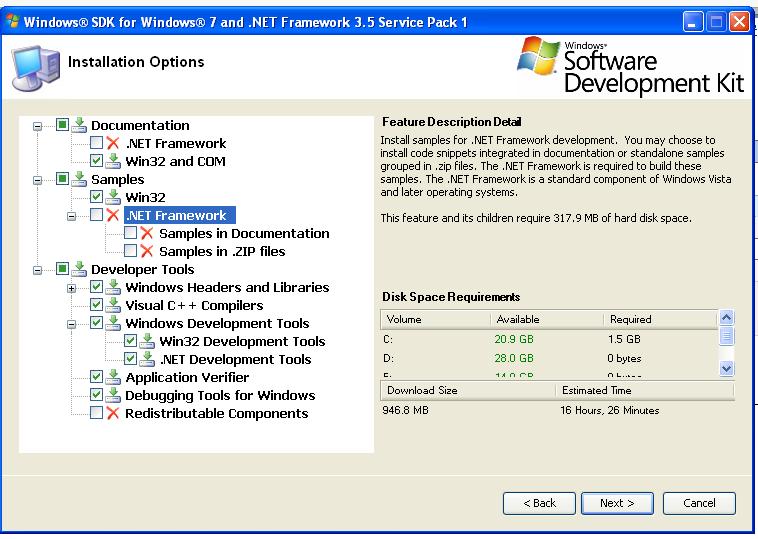Screen dimensions: 758x539
Task: Collapse the .NET Framework samples node
Action: (71, 216)
